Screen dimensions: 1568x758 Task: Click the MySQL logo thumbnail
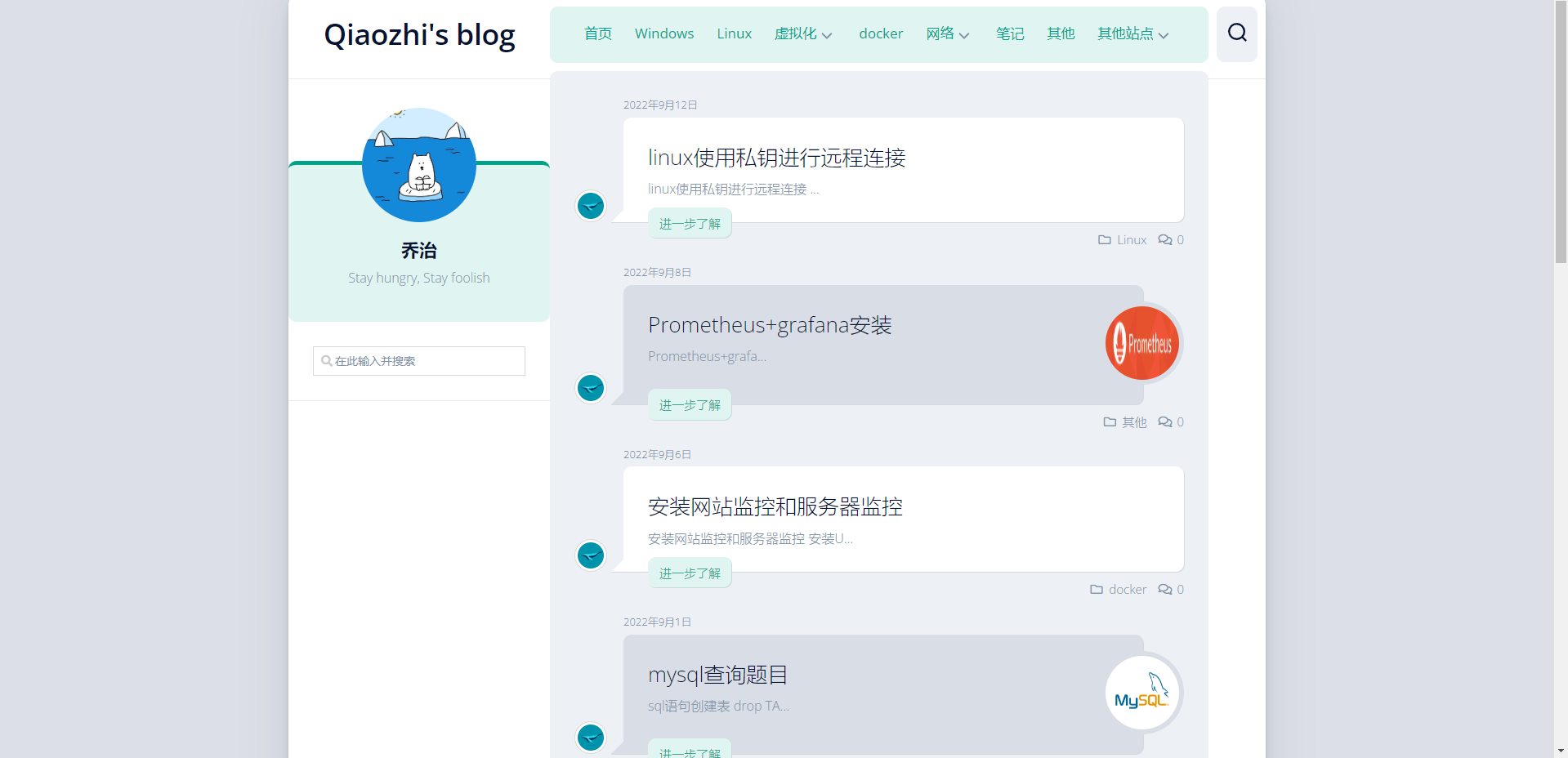[x=1142, y=693]
